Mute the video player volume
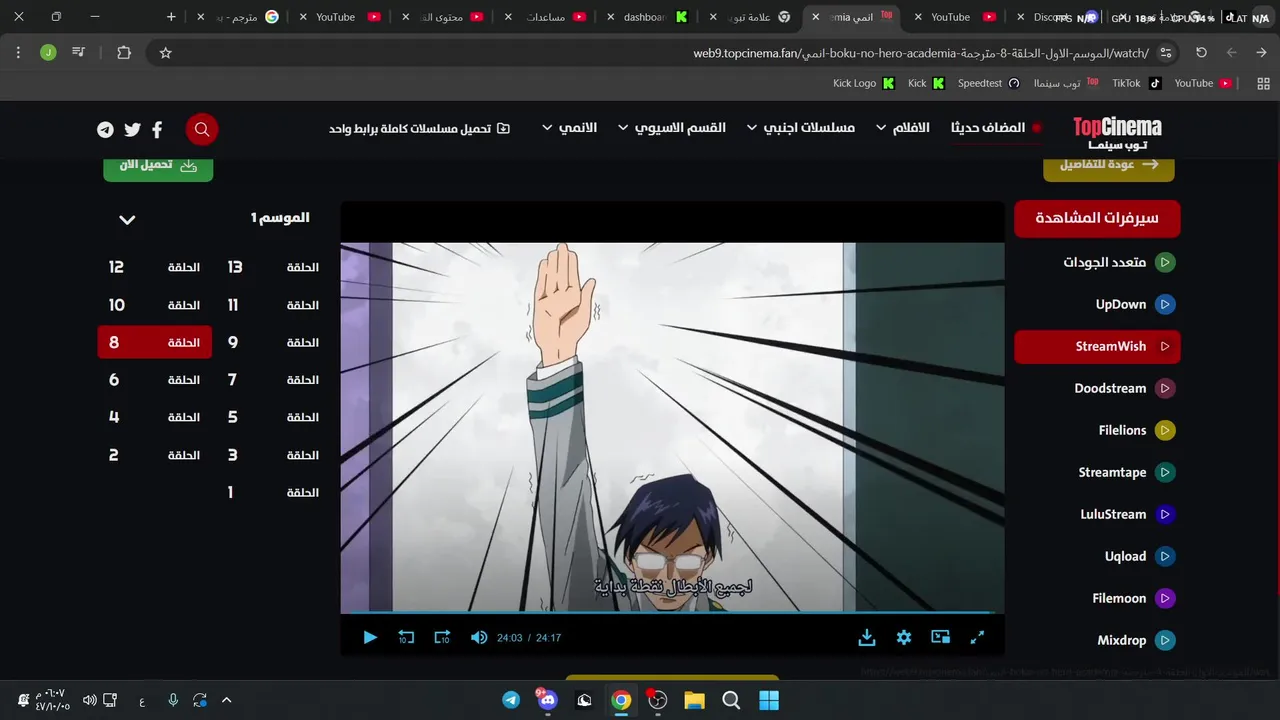Viewport: 1280px width, 720px height. click(x=479, y=637)
